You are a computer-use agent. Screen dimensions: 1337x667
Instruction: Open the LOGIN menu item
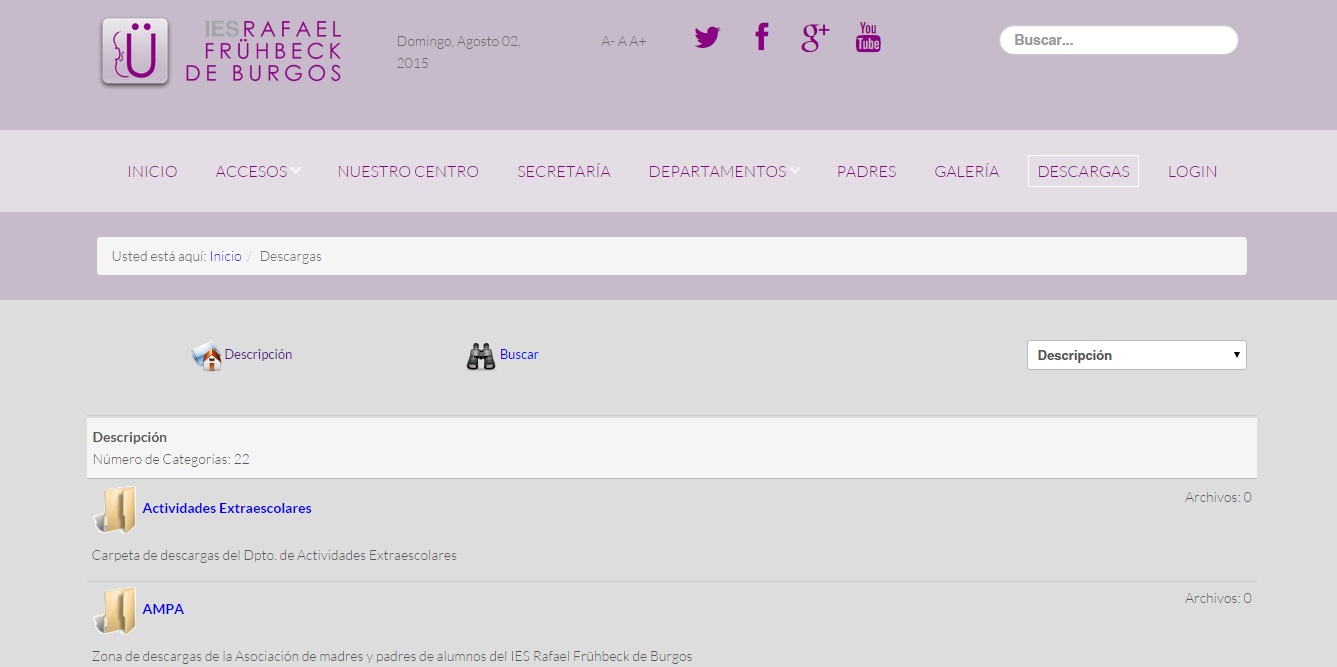coord(1193,172)
